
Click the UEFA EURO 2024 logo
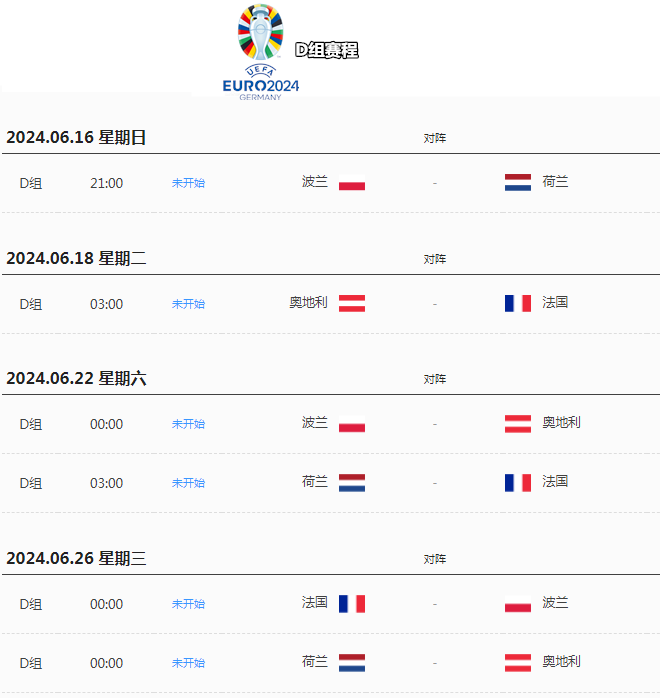click(x=260, y=52)
